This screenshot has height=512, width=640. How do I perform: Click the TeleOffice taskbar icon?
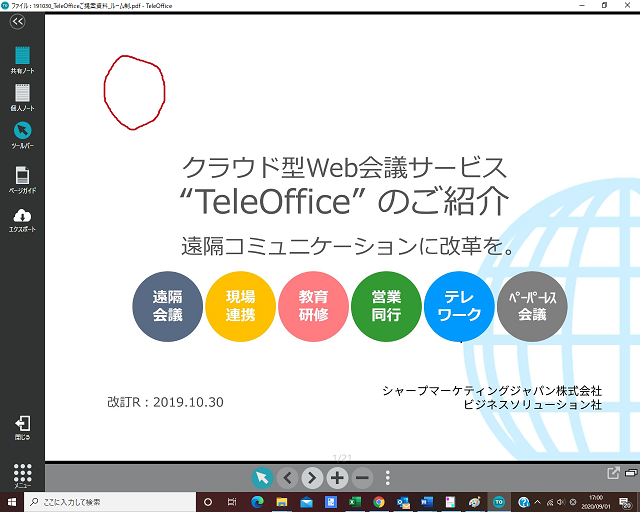[x=499, y=502]
